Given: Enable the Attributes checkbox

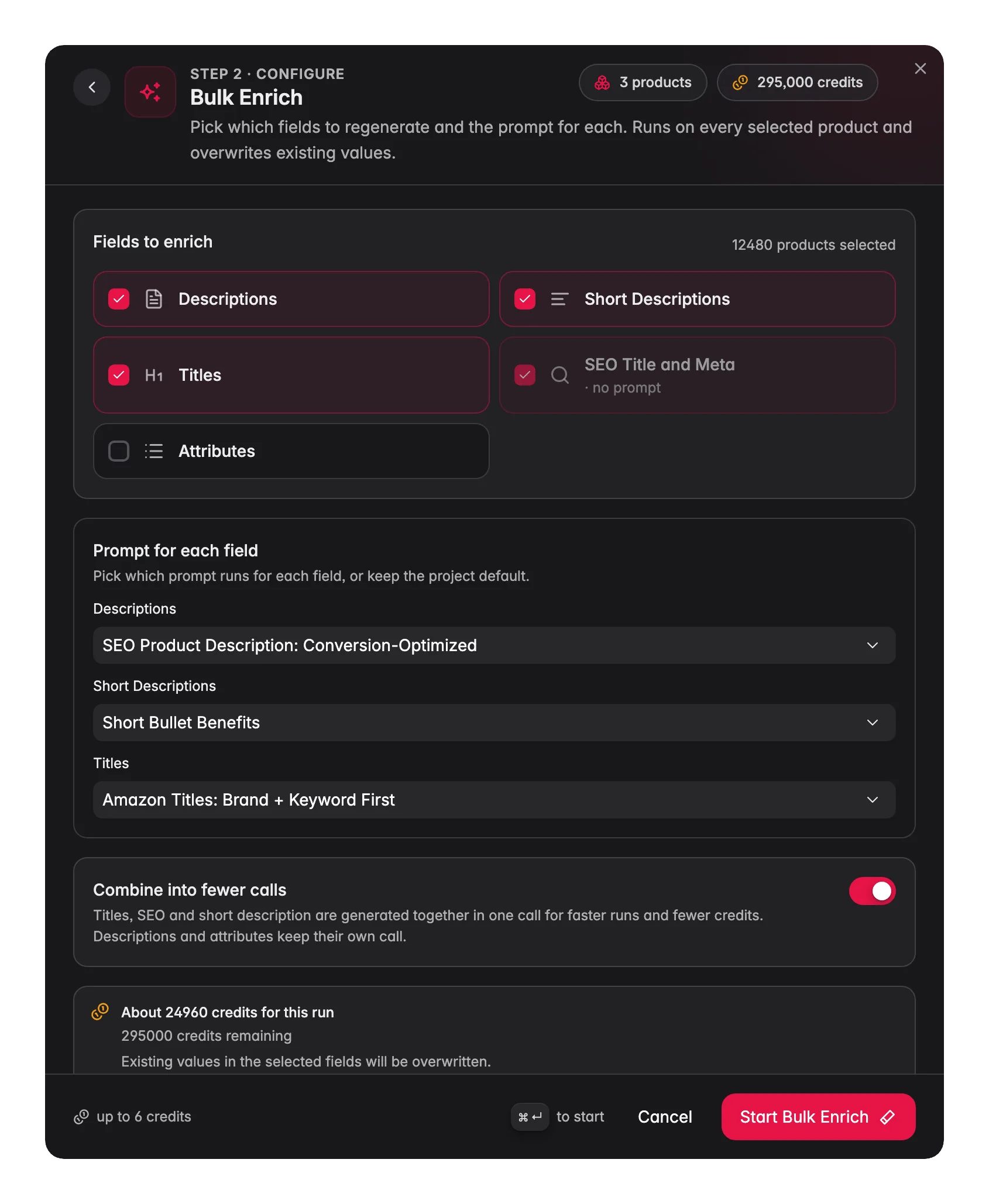Looking at the screenshot, I should [119, 451].
